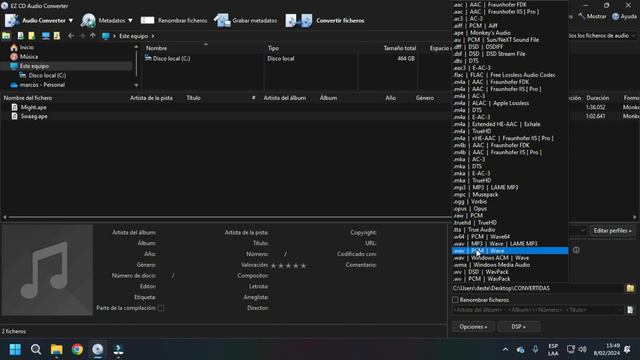This screenshot has height=360, width=640.
Task: Click the date and time clock
Action: pyautogui.click(x=607, y=349)
